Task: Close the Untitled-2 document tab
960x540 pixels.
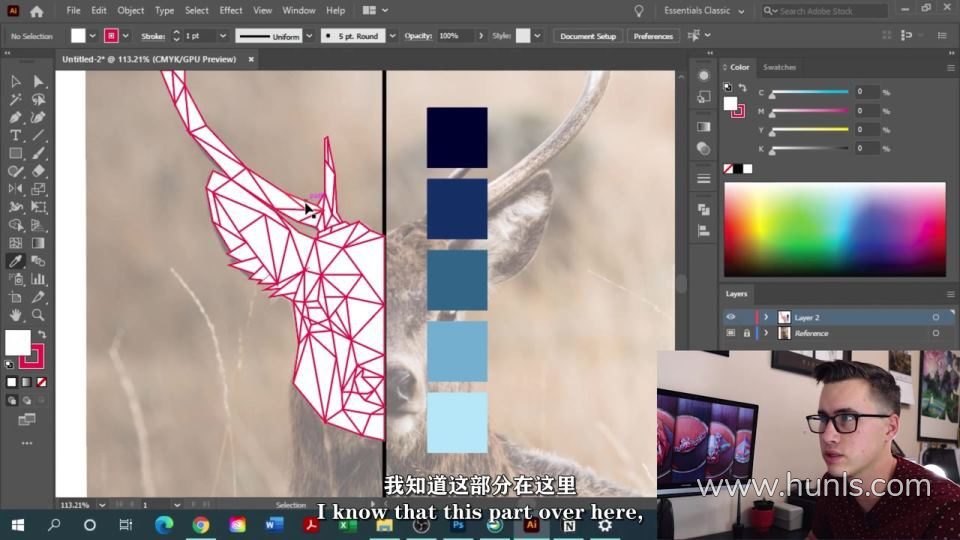Action: 251,59
